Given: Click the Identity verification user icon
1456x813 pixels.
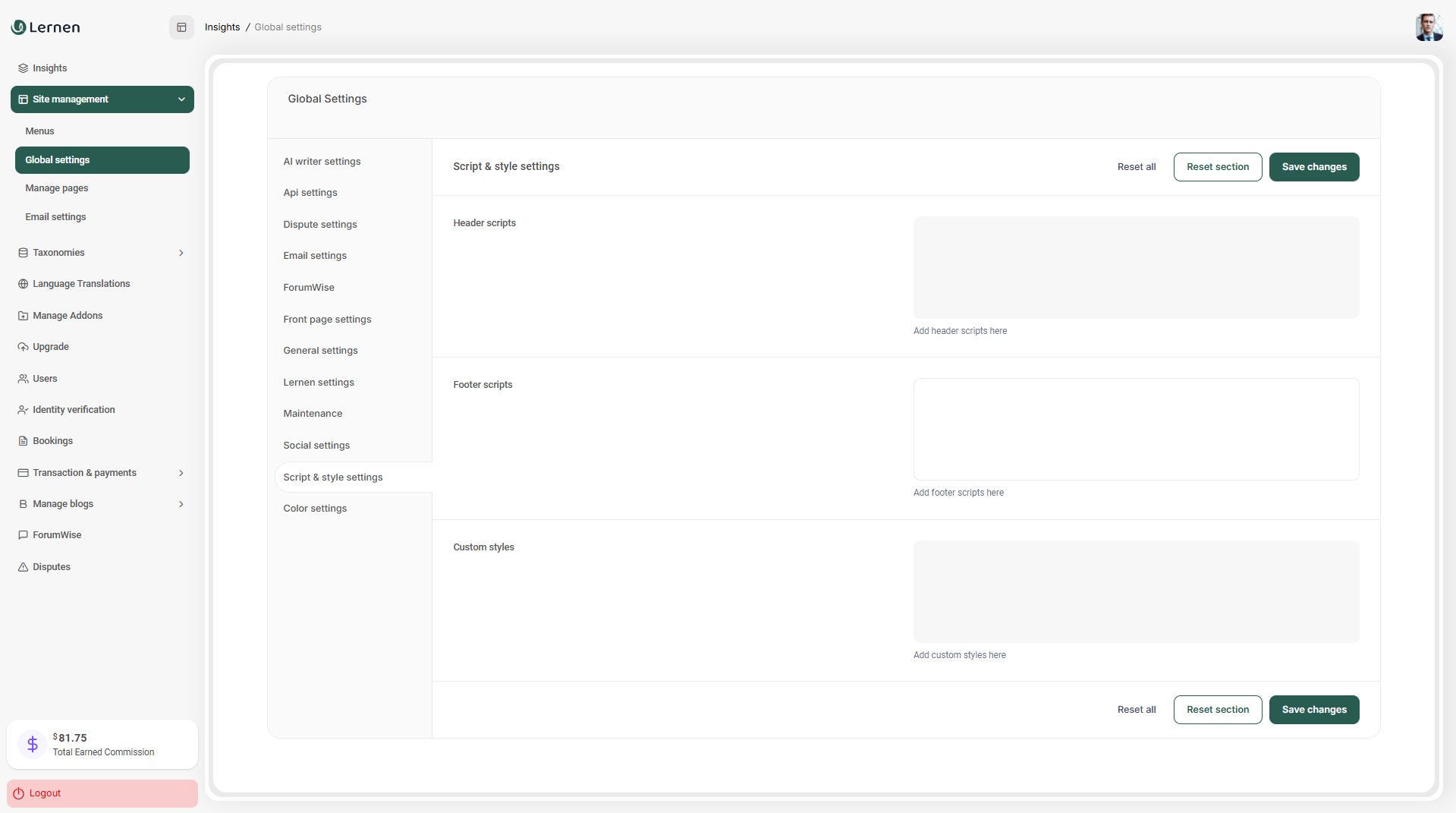Looking at the screenshot, I should pyautogui.click(x=23, y=410).
